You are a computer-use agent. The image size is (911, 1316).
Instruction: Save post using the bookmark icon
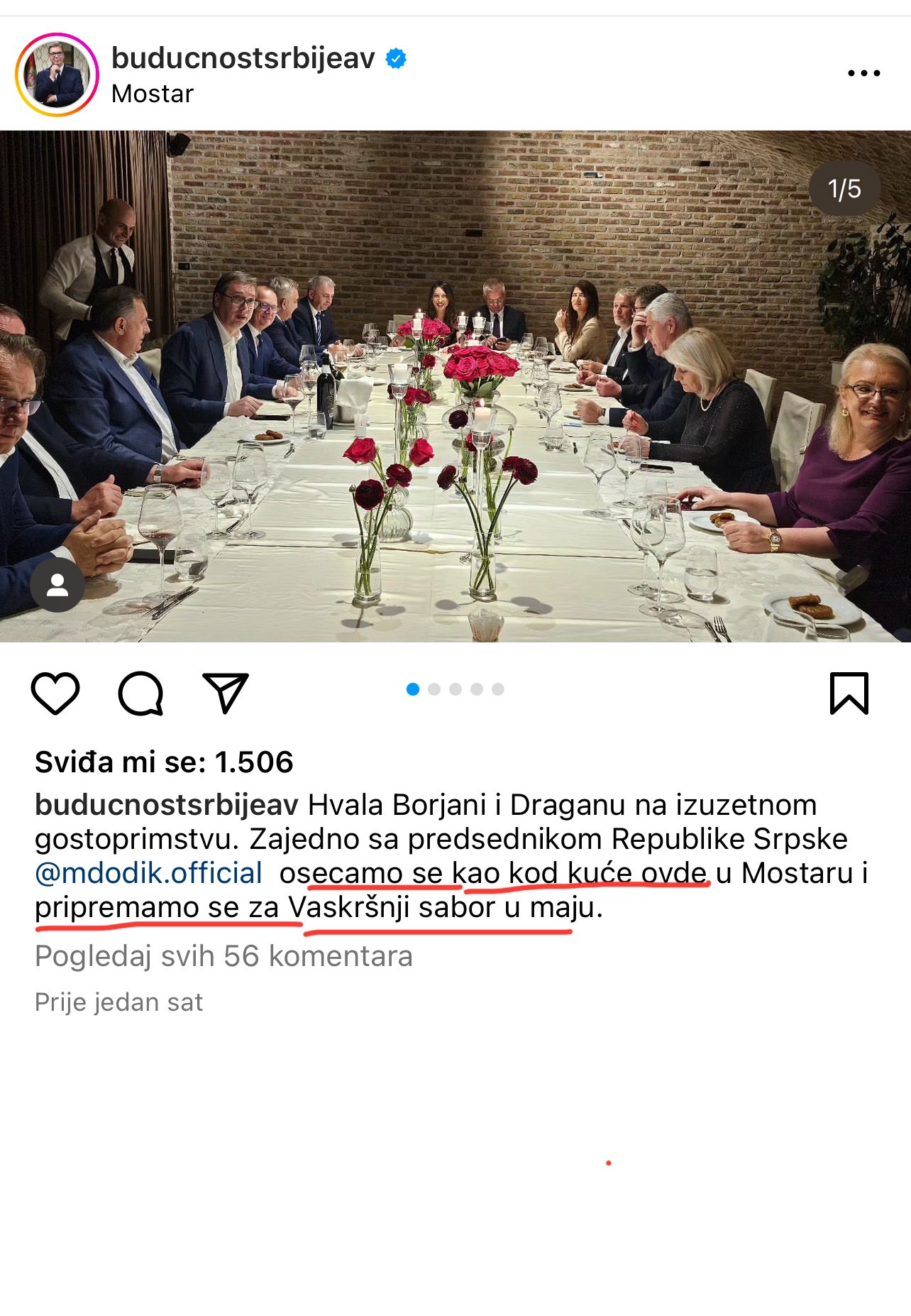[x=849, y=693]
